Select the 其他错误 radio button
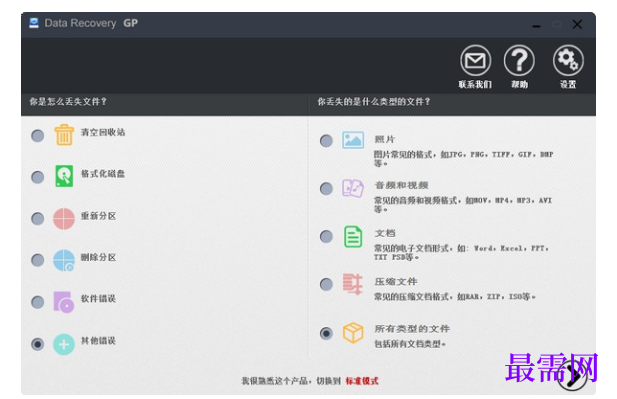 (38, 344)
